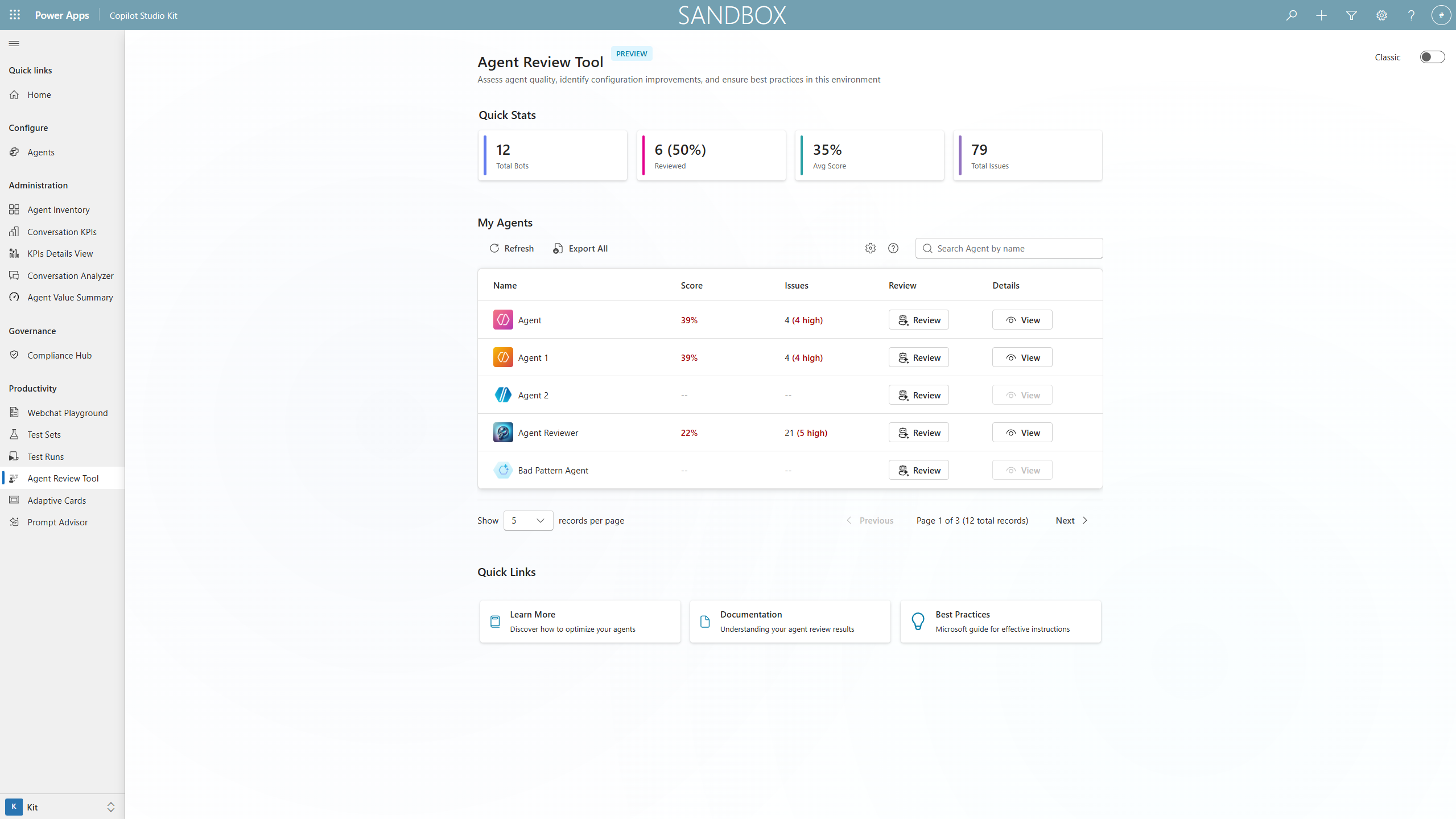This screenshot has width=1456, height=819.
Task: Open Test Runs page
Action: (x=62, y=456)
